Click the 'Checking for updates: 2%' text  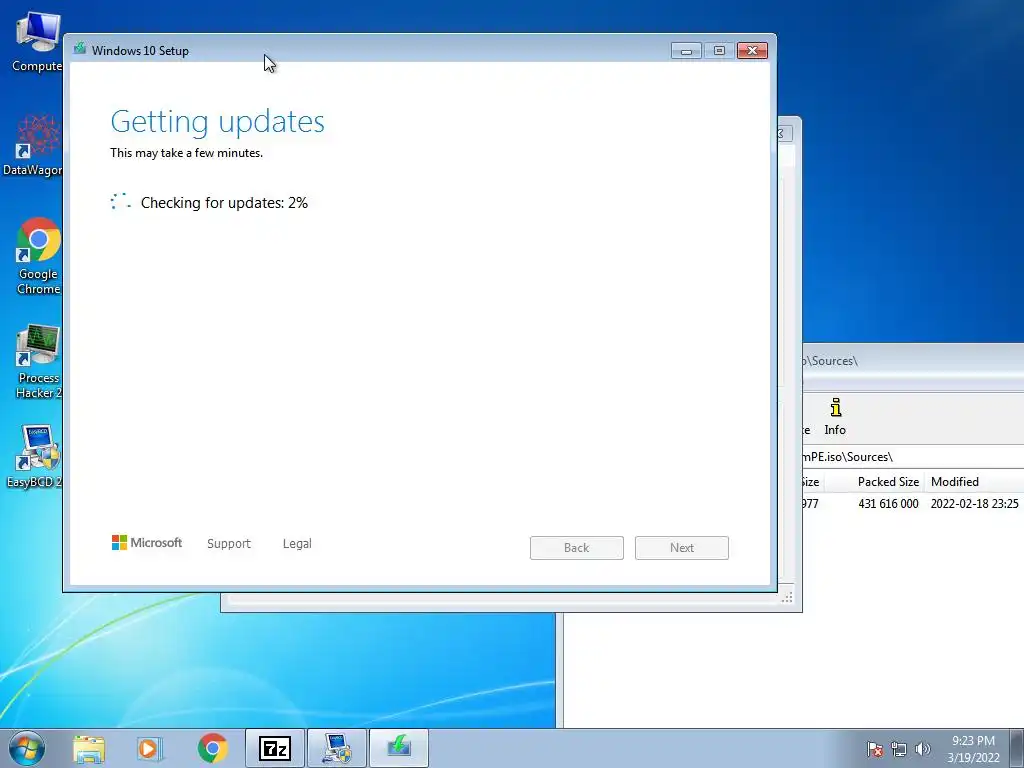click(224, 202)
